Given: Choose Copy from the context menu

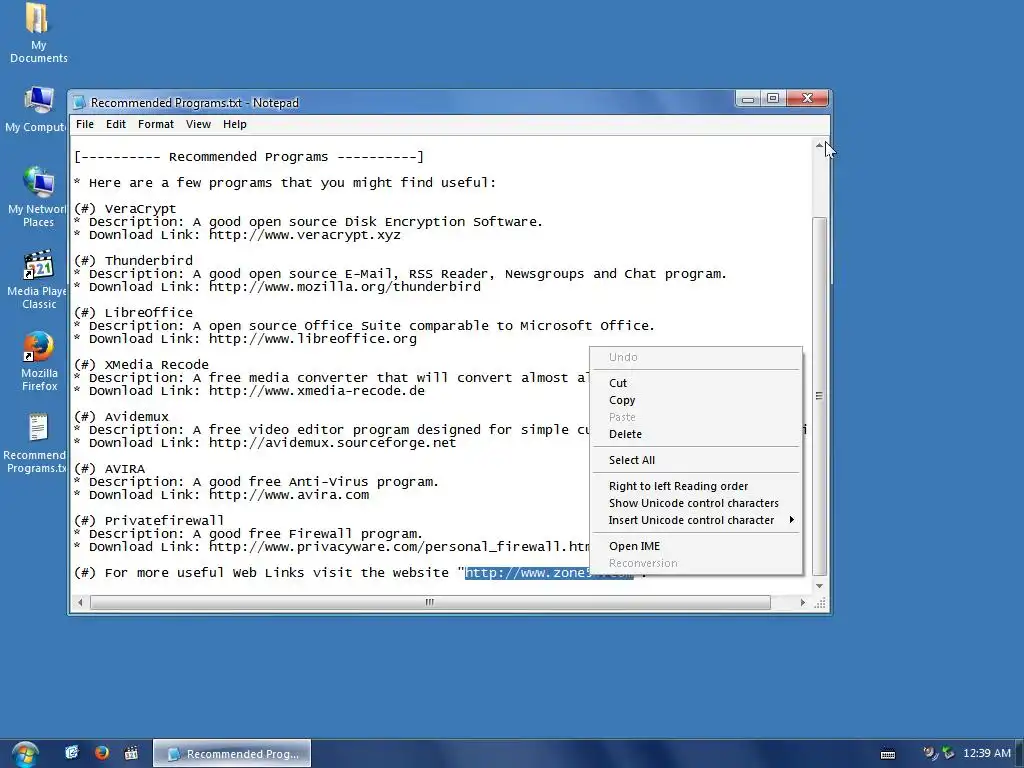Looking at the screenshot, I should [x=696, y=400].
